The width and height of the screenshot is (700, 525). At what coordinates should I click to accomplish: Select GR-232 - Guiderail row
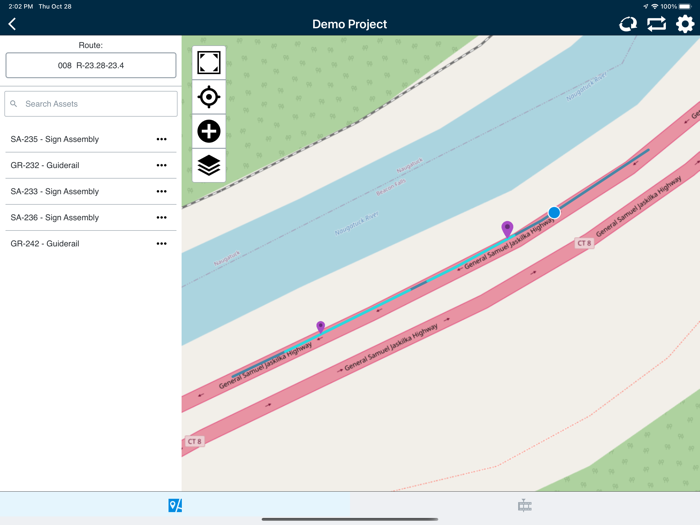click(91, 165)
